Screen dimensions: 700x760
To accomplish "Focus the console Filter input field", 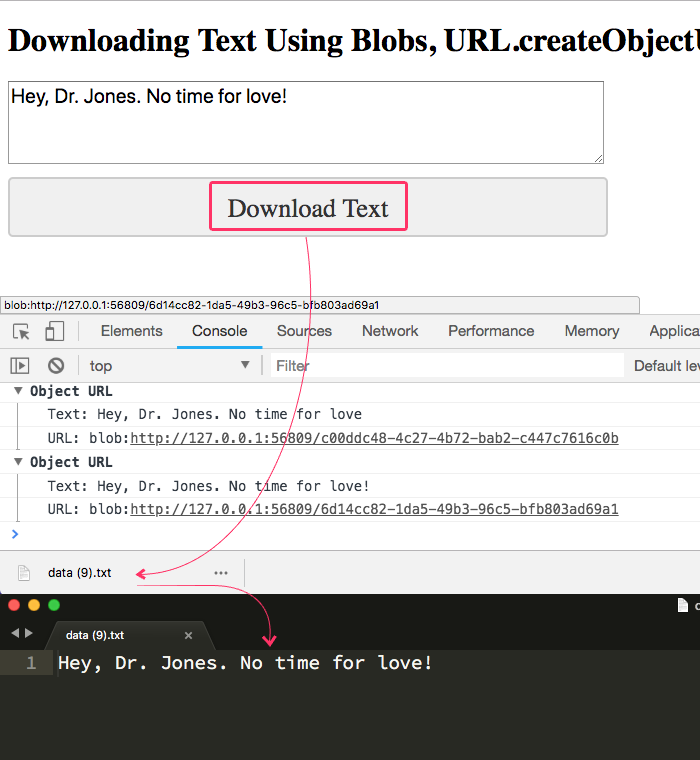I will pyautogui.click(x=445, y=366).
